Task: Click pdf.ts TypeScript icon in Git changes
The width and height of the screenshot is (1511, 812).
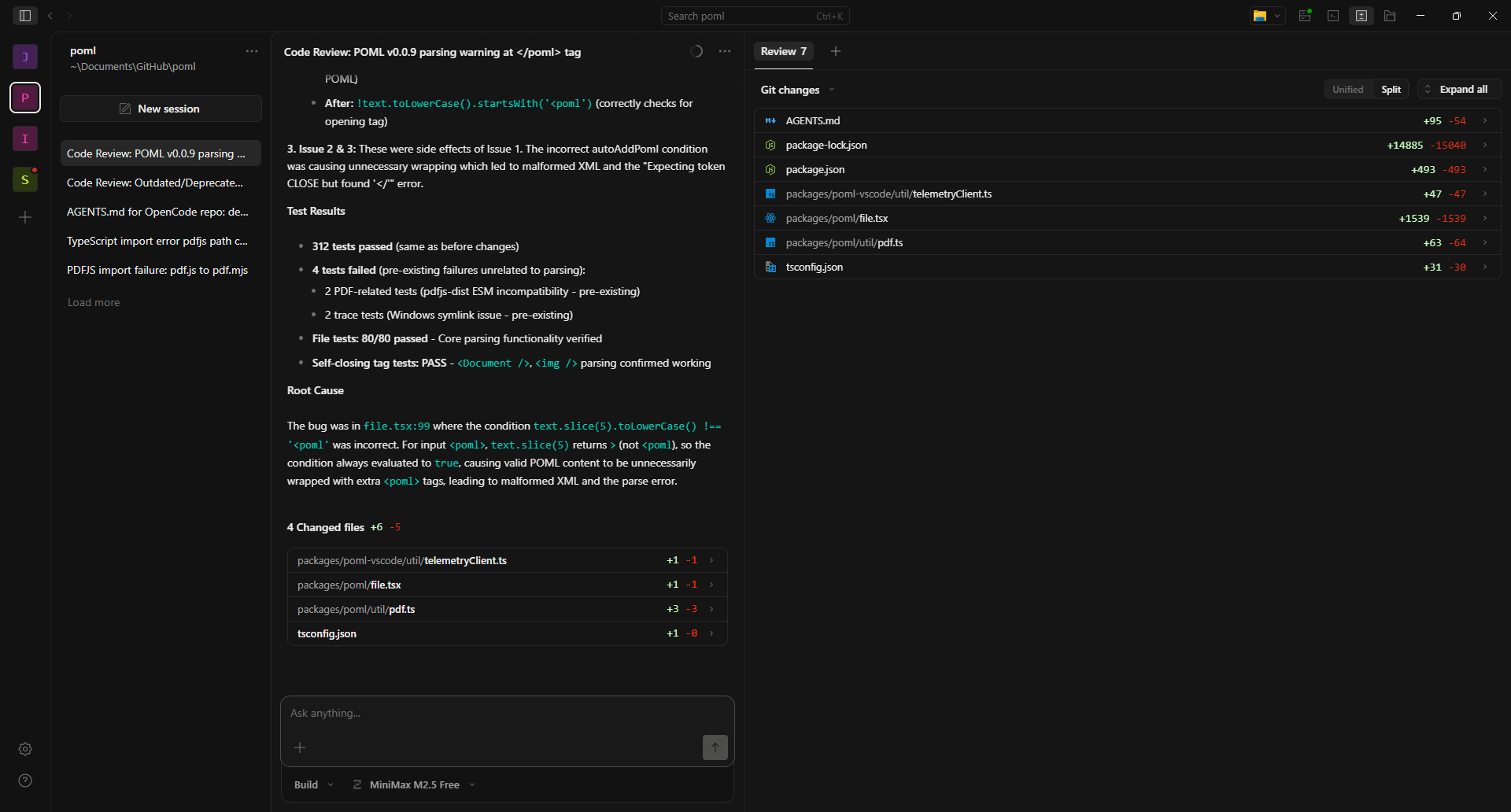Action: (x=770, y=242)
